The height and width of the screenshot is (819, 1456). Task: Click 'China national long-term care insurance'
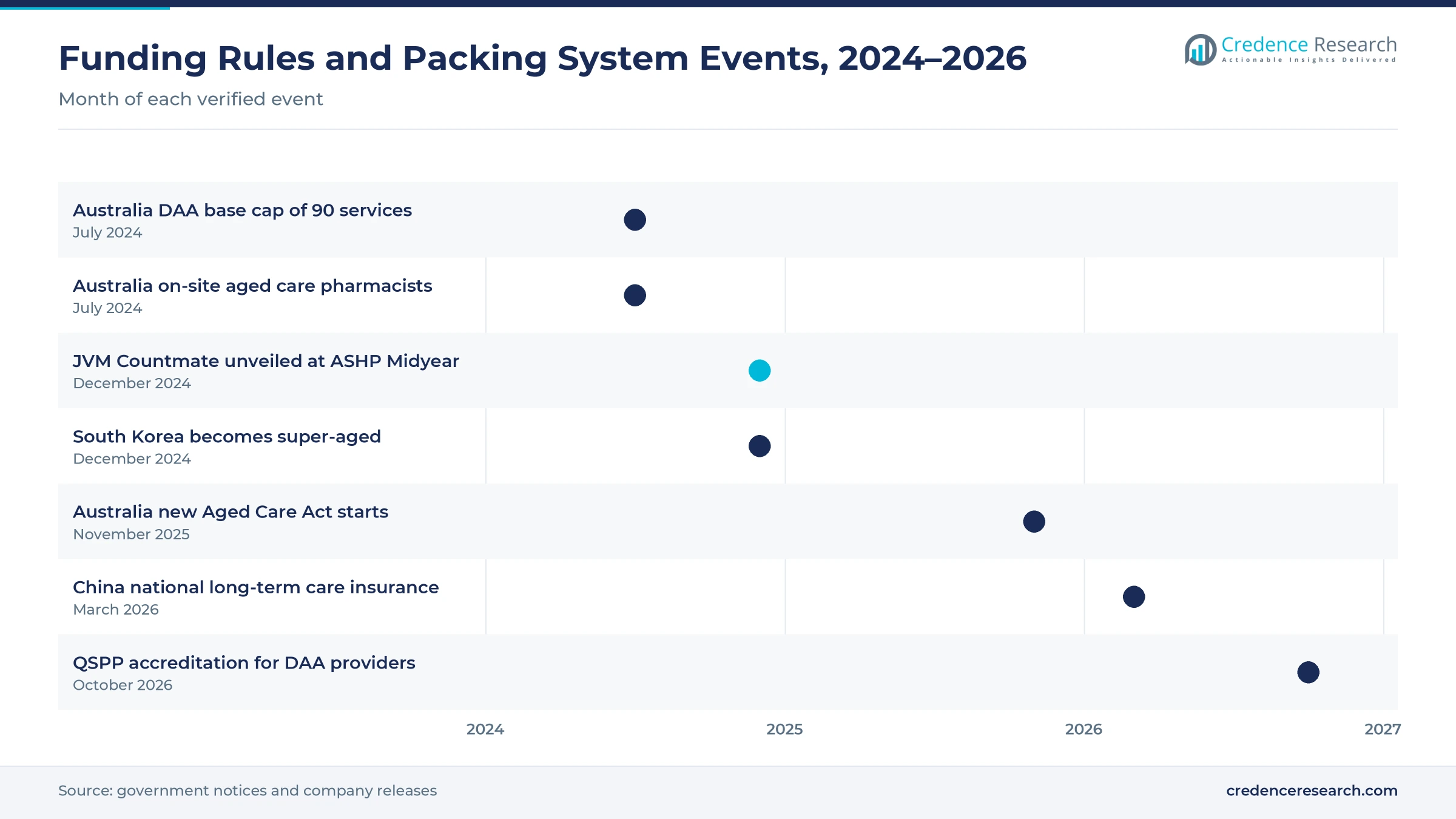(255, 587)
